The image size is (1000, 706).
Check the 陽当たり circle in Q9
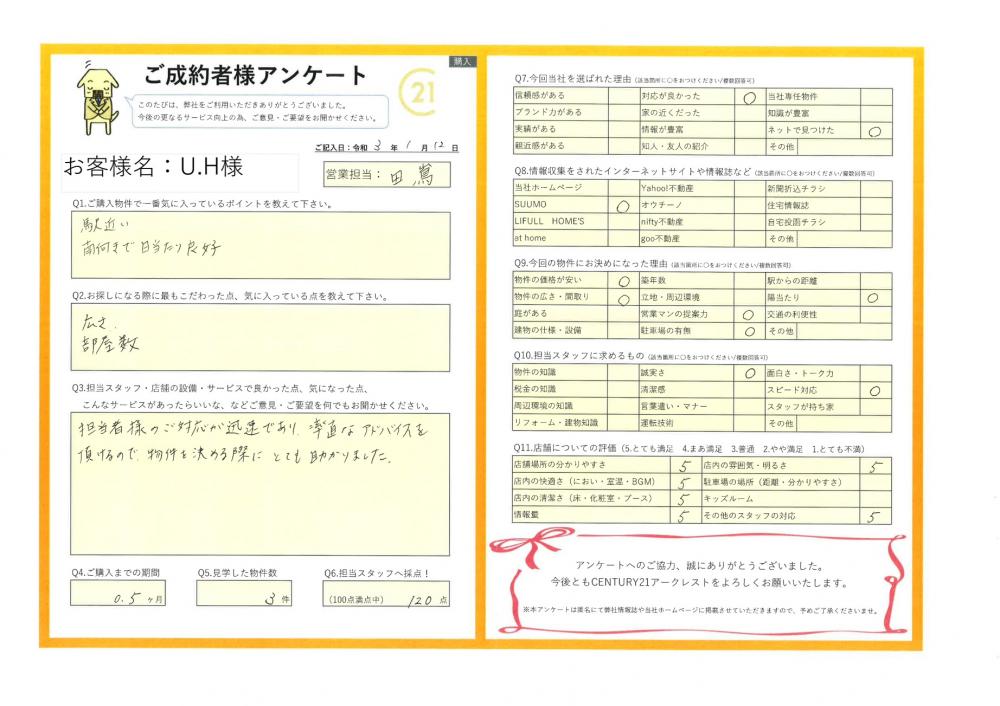click(874, 298)
